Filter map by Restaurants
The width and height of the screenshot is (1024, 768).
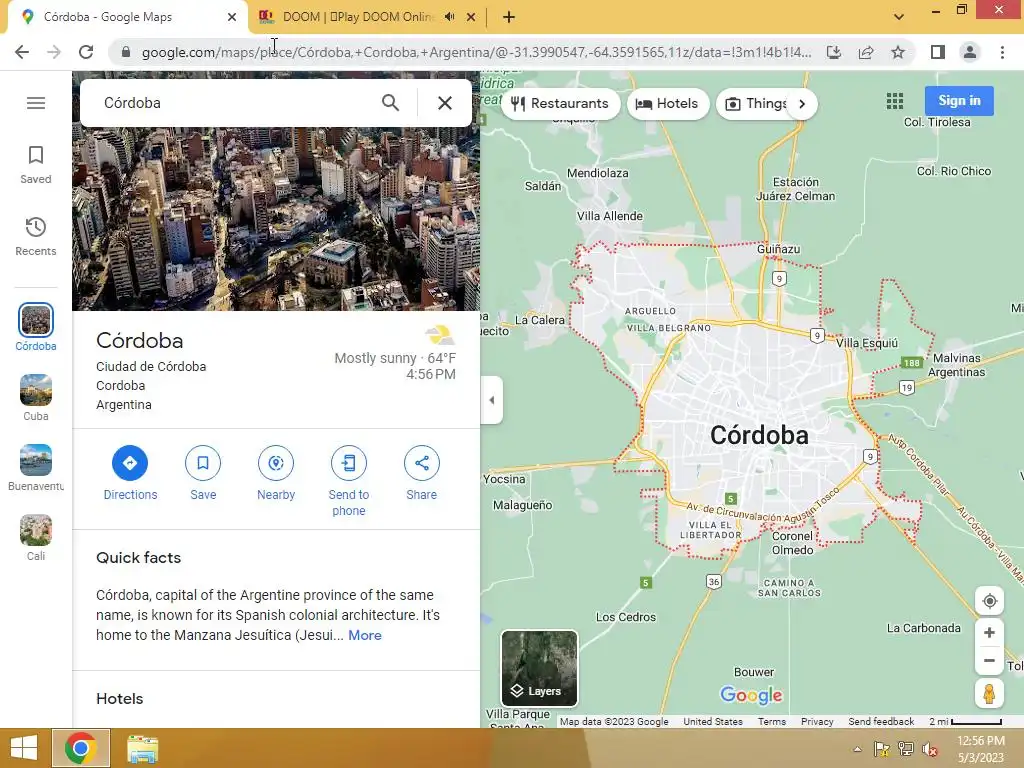560,104
